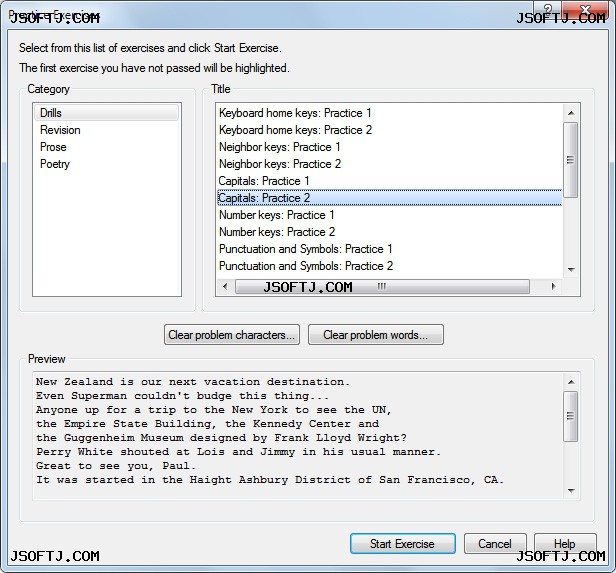This screenshot has height=573, width=616.
Task: Click preview line about Haight Ashbury District
Action: point(270,480)
